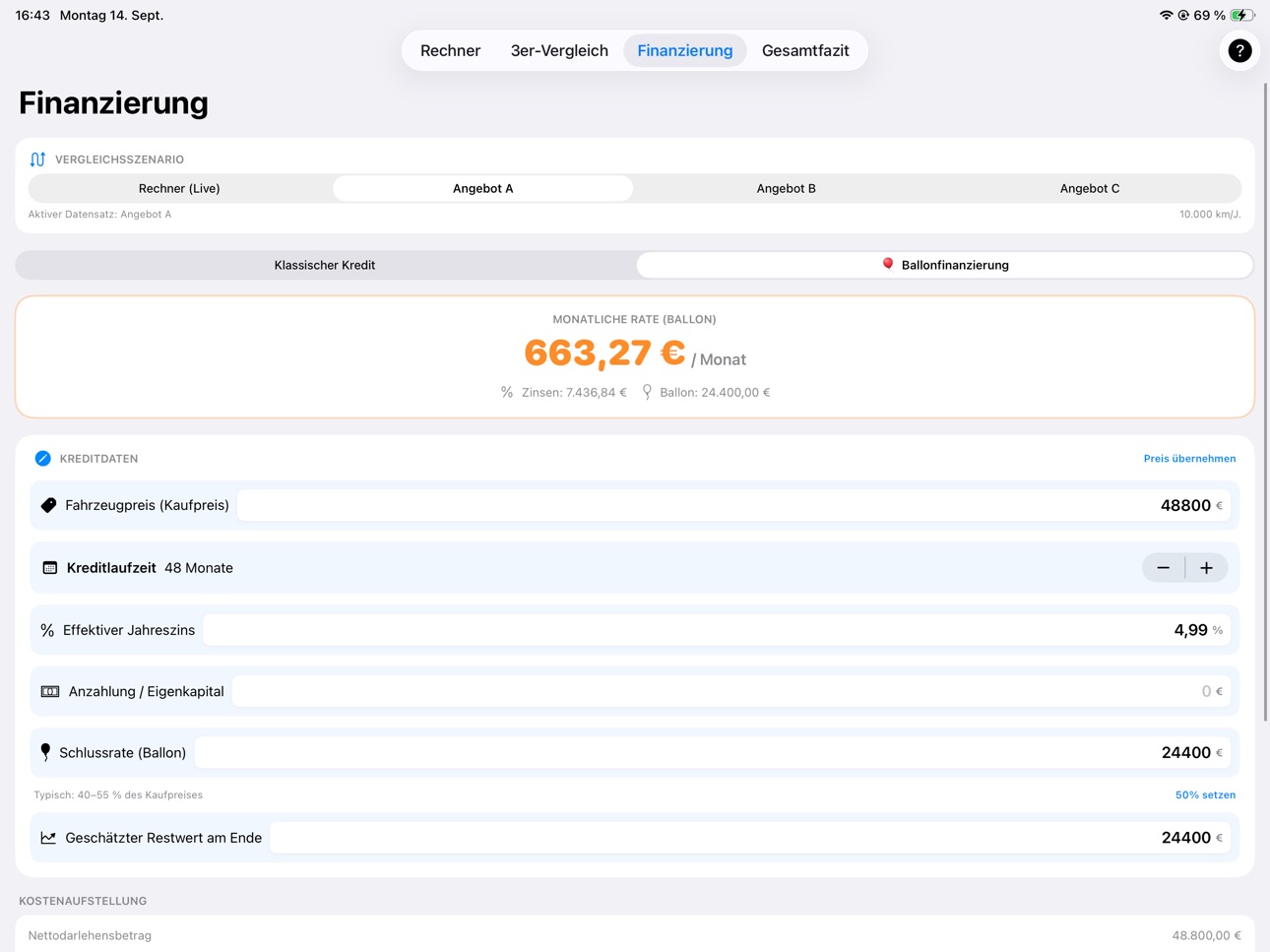Click the Nettodarlehensbetrag row label
The width and height of the screenshot is (1270, 952).
[90, 935]
